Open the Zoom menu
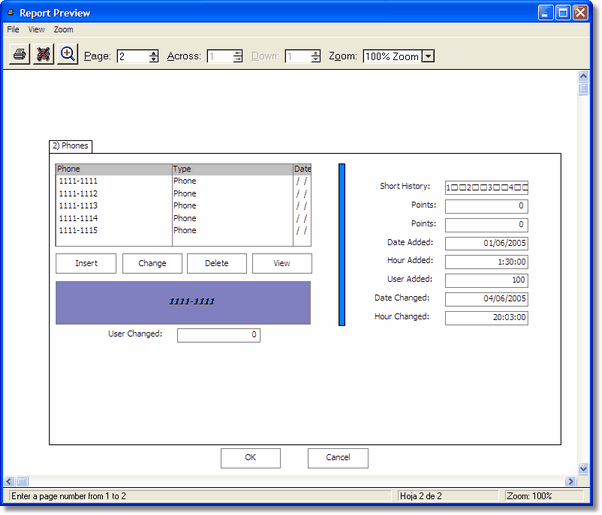Screen dimensions: 602x515 click(63, 30)
